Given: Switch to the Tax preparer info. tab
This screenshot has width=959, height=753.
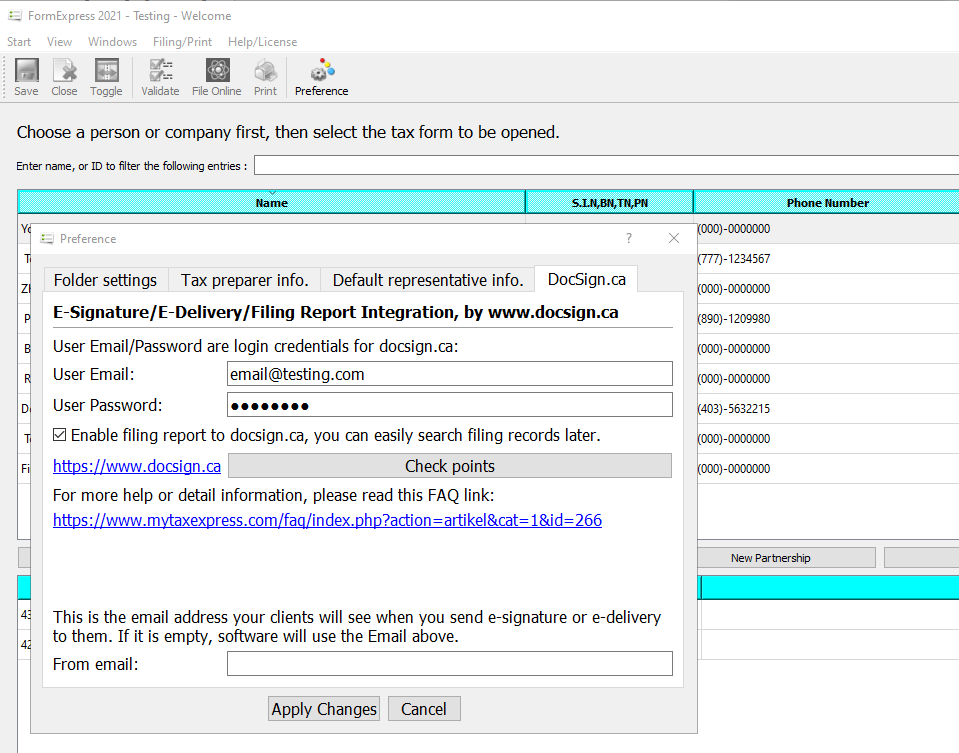Looking at the screenshot, I should 245,280.
